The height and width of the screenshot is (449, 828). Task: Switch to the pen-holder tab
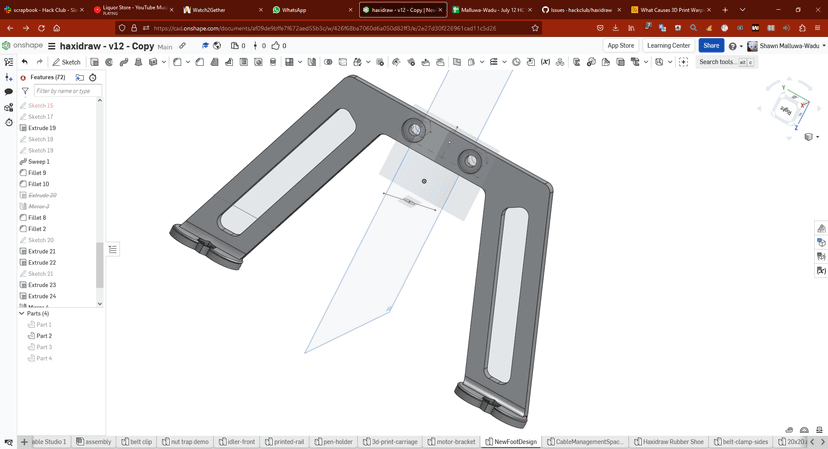tap(334, 442)
